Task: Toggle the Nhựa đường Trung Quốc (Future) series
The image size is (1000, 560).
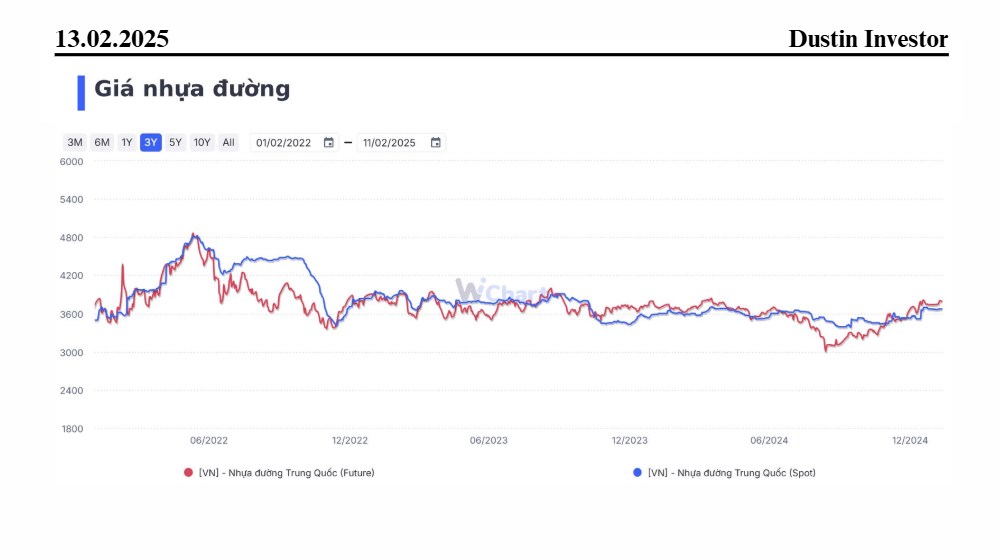Action: (x=286, y=473)
